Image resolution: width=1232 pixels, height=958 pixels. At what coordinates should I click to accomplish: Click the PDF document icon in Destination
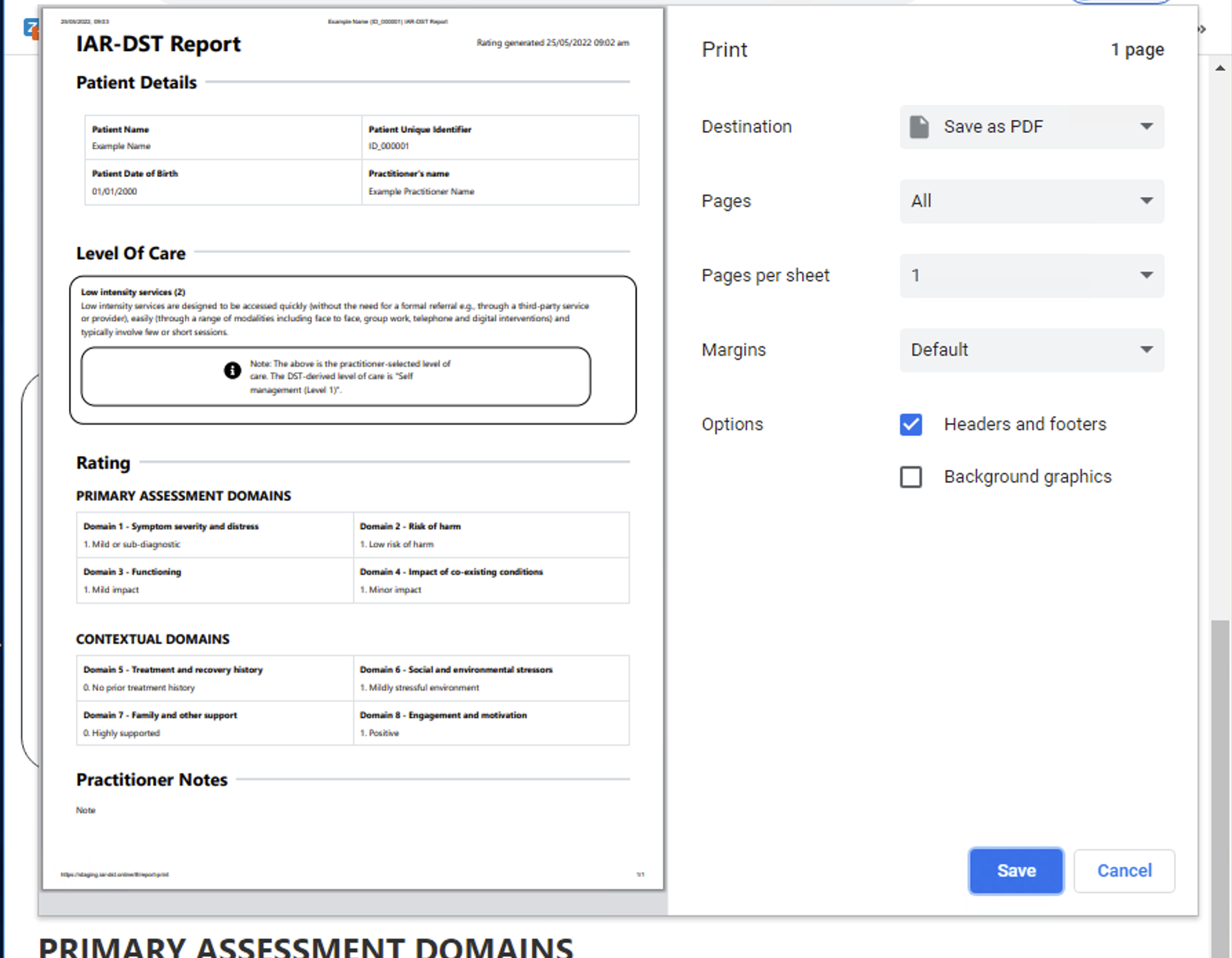(x=919, y=127)
